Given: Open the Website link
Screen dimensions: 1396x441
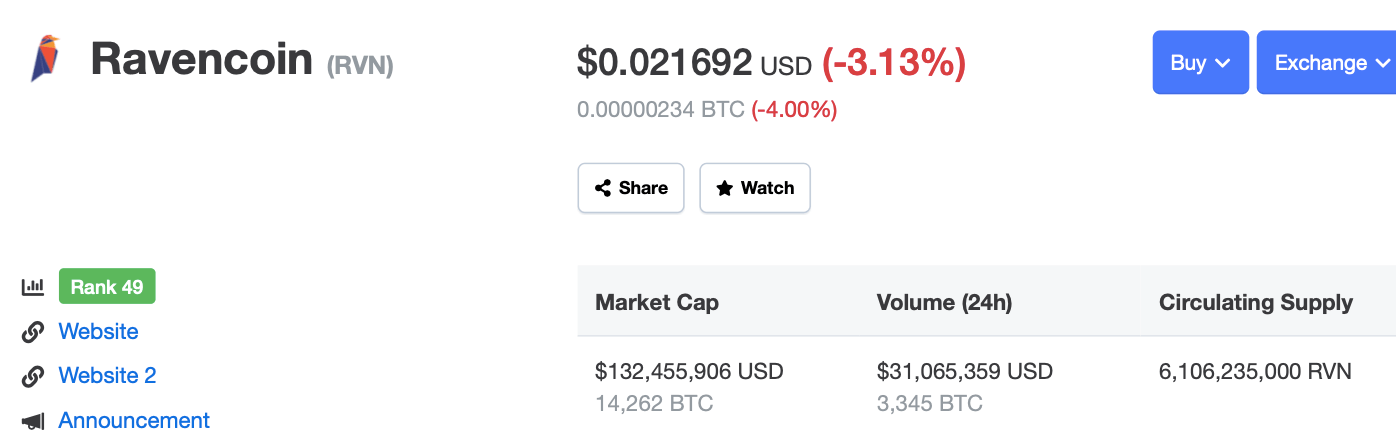Looking at the screenshot, I should tap(98, 332).
